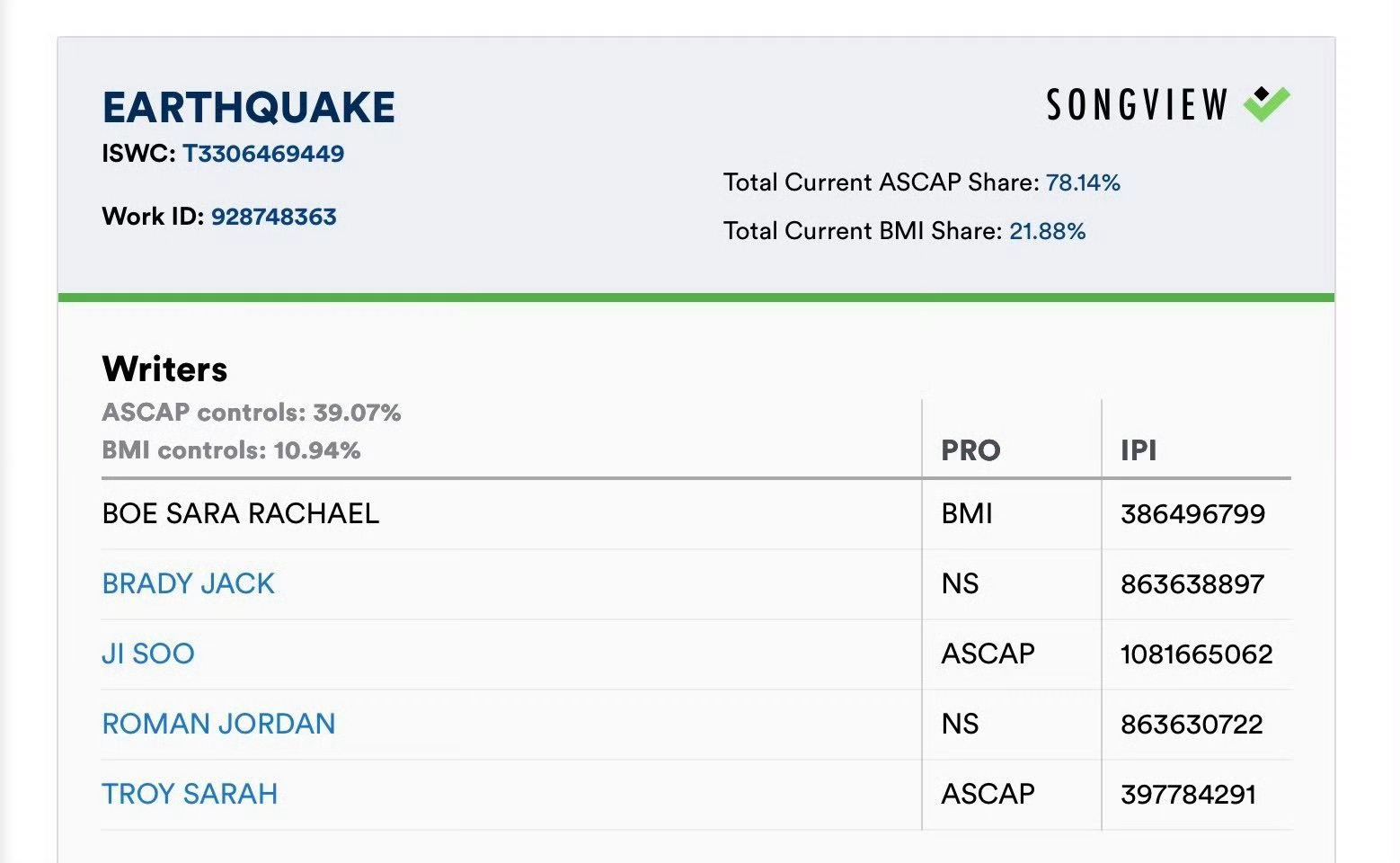Open writer BRADY JACK's page

click(x=189, y=583)
